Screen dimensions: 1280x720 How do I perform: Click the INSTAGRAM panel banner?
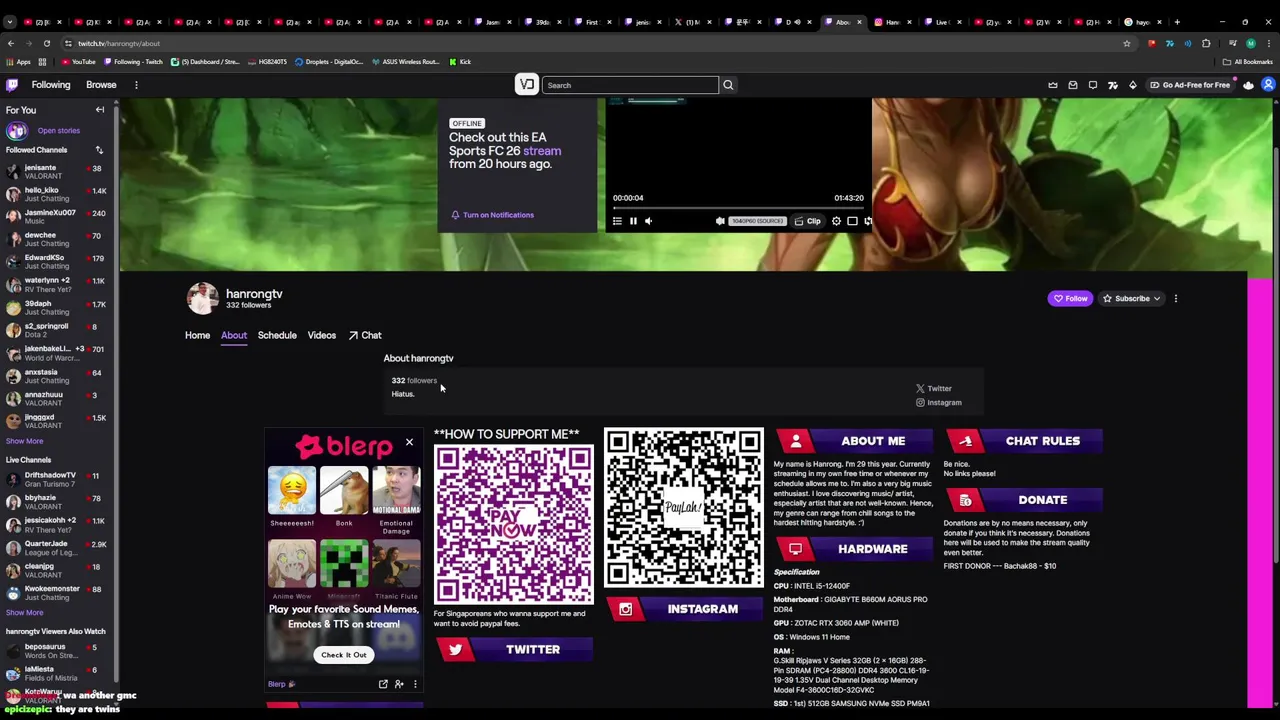tap(685, 609)
